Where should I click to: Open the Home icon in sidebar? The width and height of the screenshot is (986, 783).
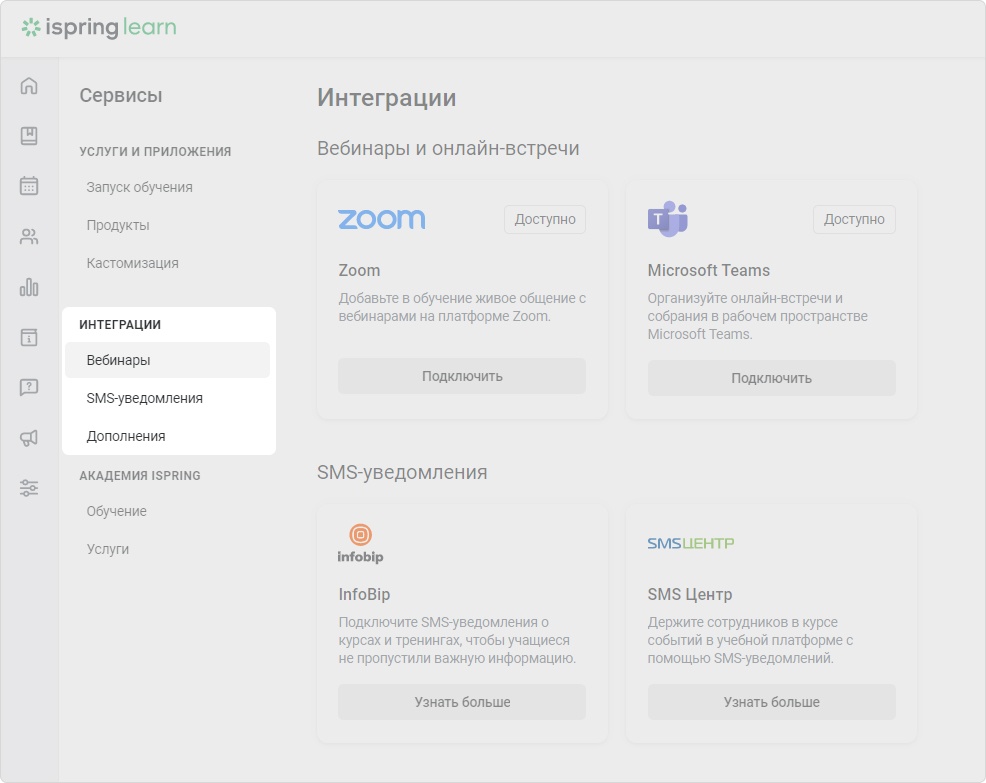[x=29, y=85]
